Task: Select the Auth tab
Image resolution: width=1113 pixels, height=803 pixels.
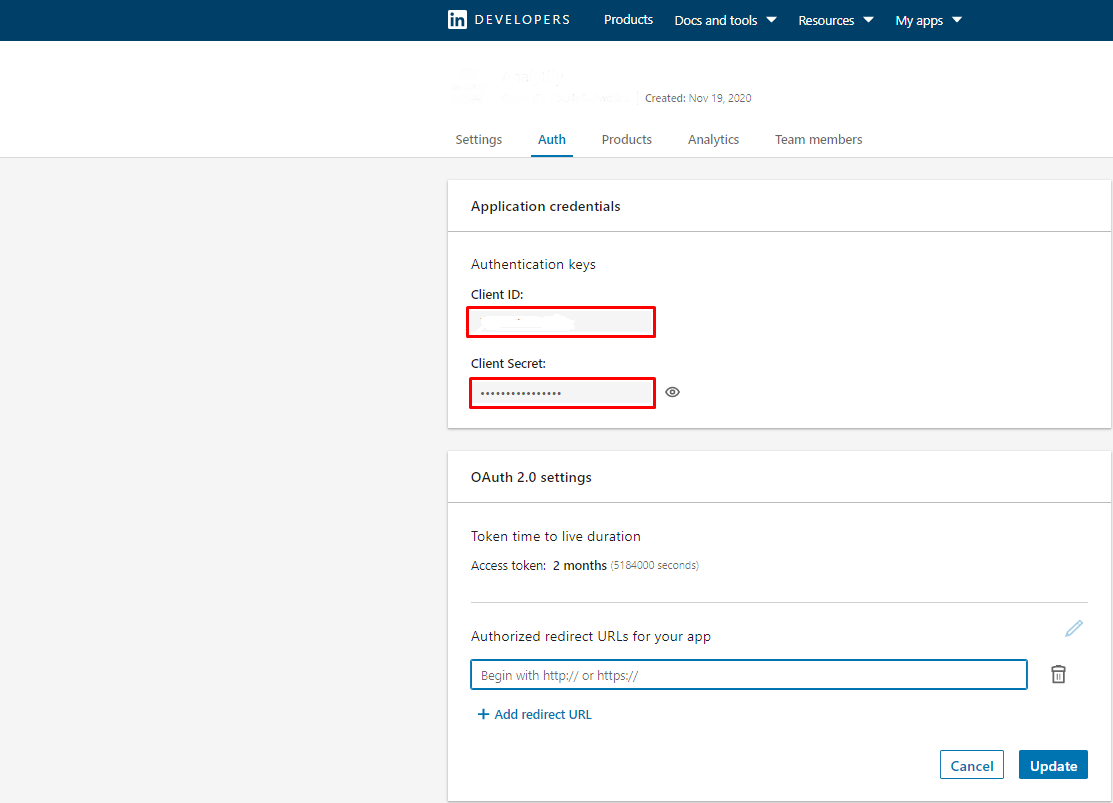Action: pos(552,139)
